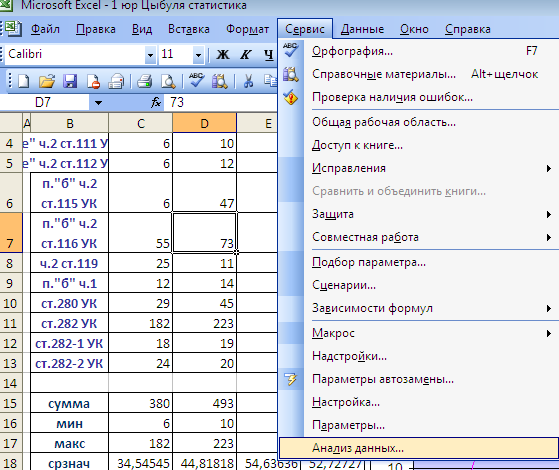Select column D header
The height and width of the screenshot is (470, 559).
[x=204, y=123]
